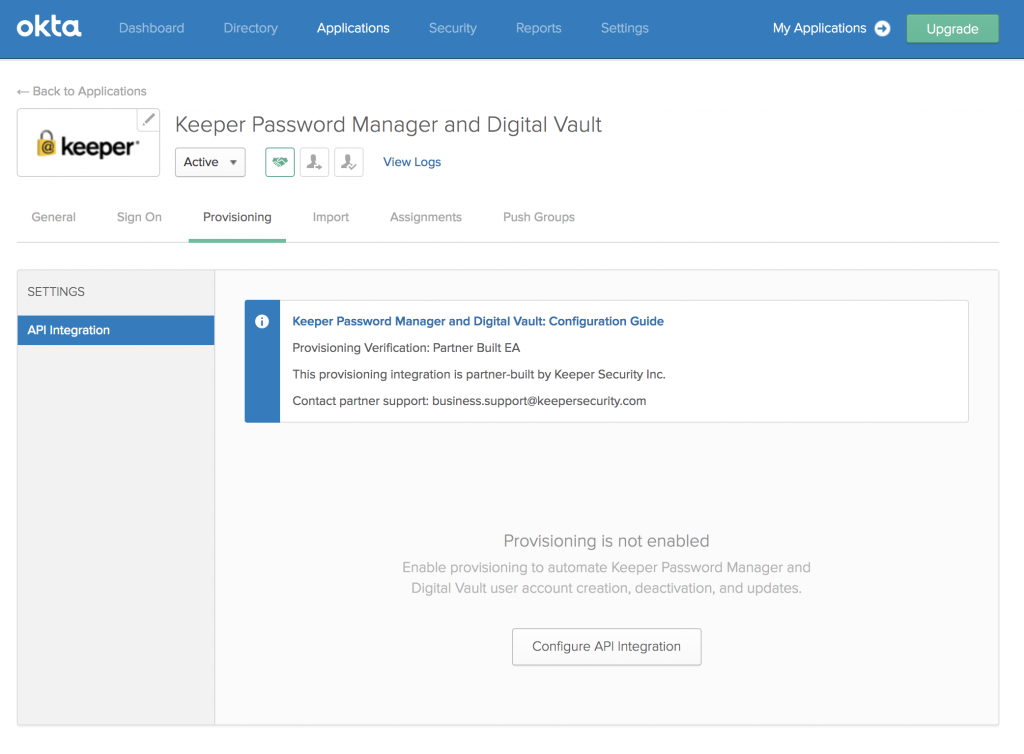Viewport: 1024px width, 754px height.
Task: Click the user with checkmark icon
Action: [349, 162]
